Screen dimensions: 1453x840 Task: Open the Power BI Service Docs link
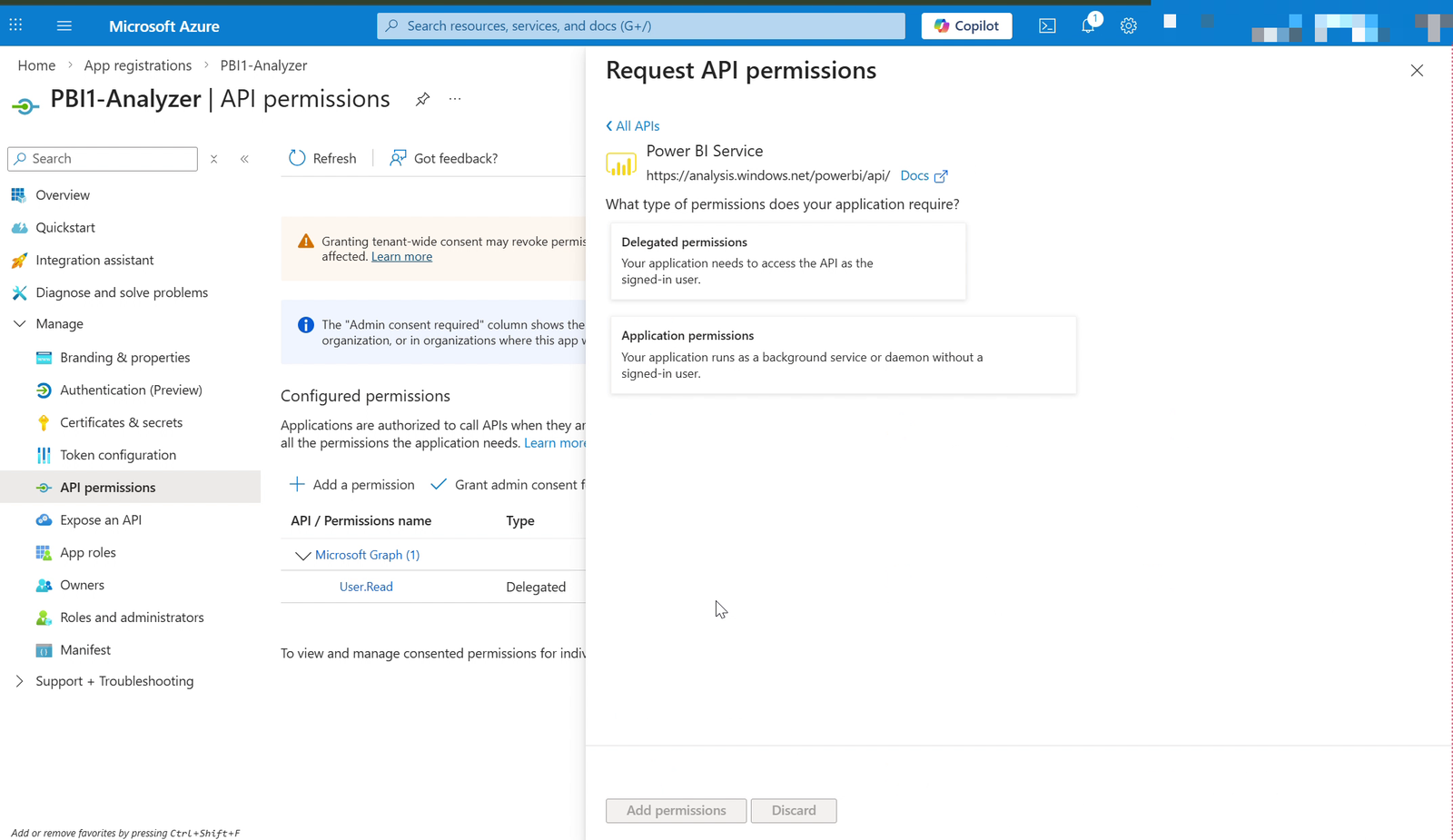click(924, 176)
